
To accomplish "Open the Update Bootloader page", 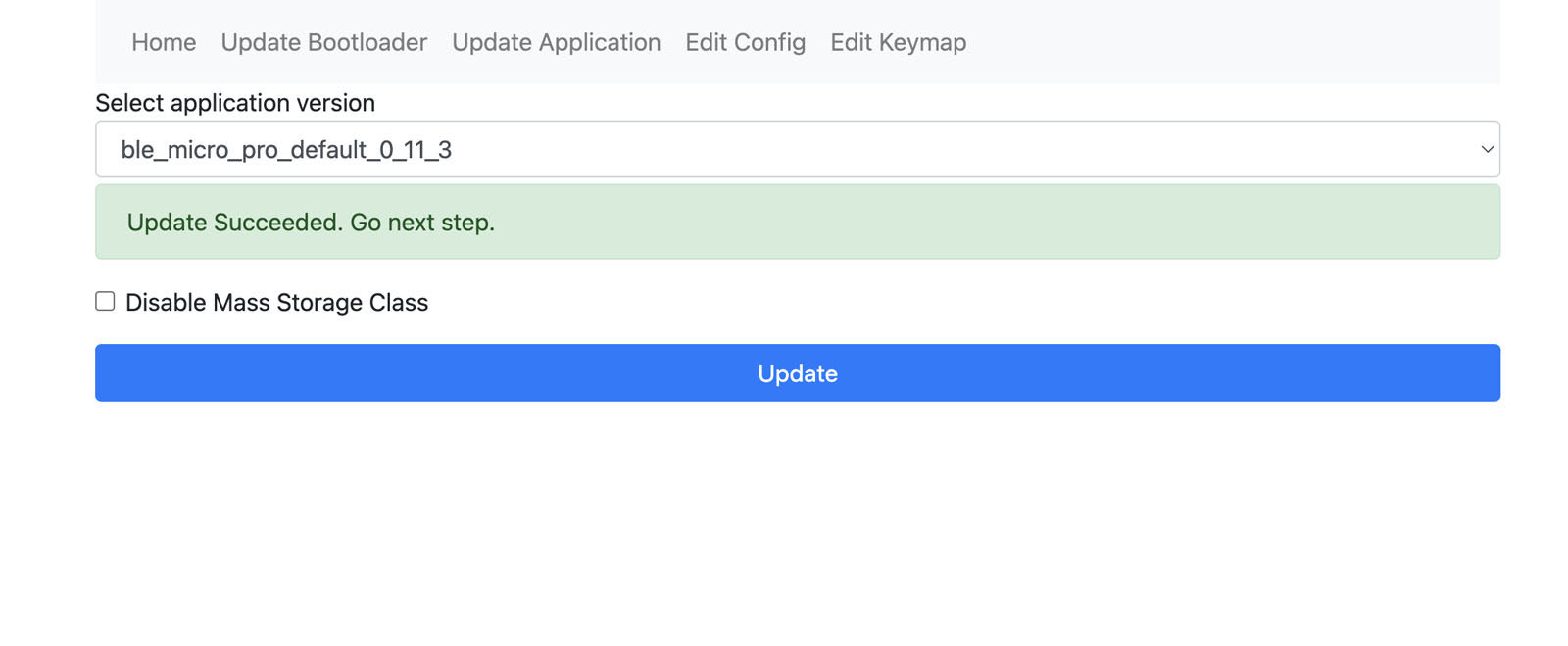I will [x=323, y=42].
